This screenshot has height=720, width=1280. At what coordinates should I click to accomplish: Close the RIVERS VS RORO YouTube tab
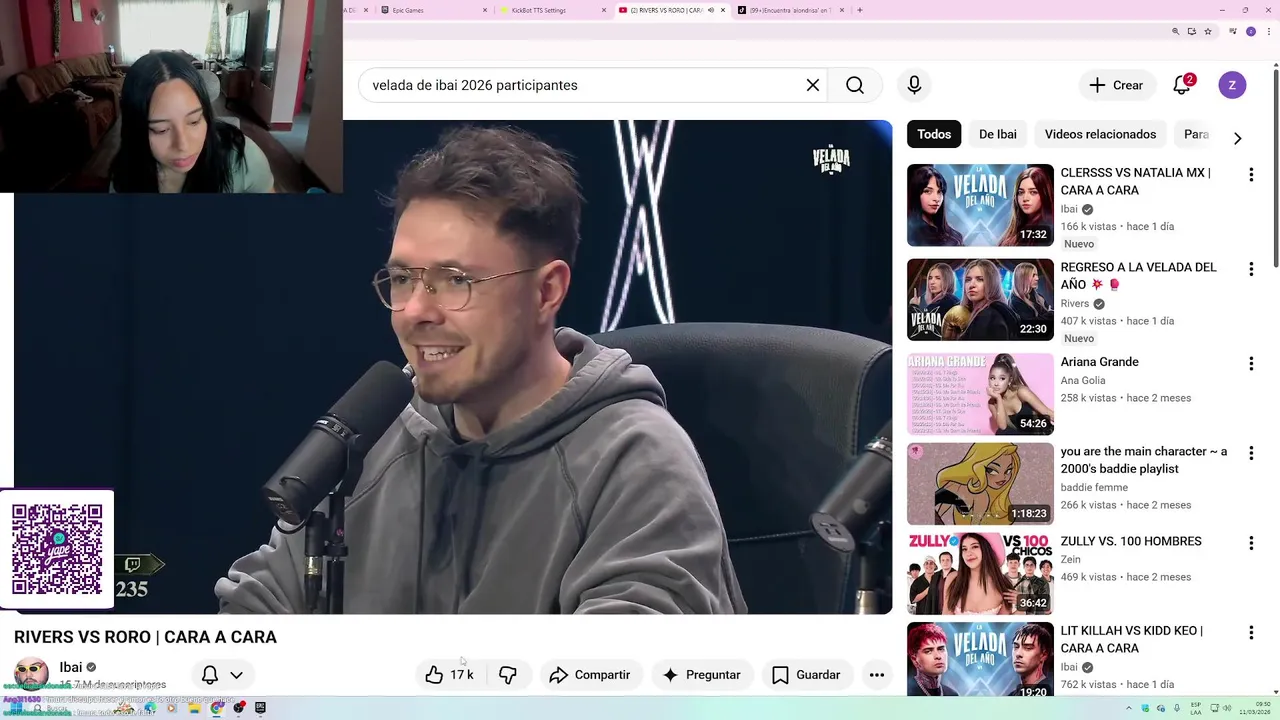(723, 10)
